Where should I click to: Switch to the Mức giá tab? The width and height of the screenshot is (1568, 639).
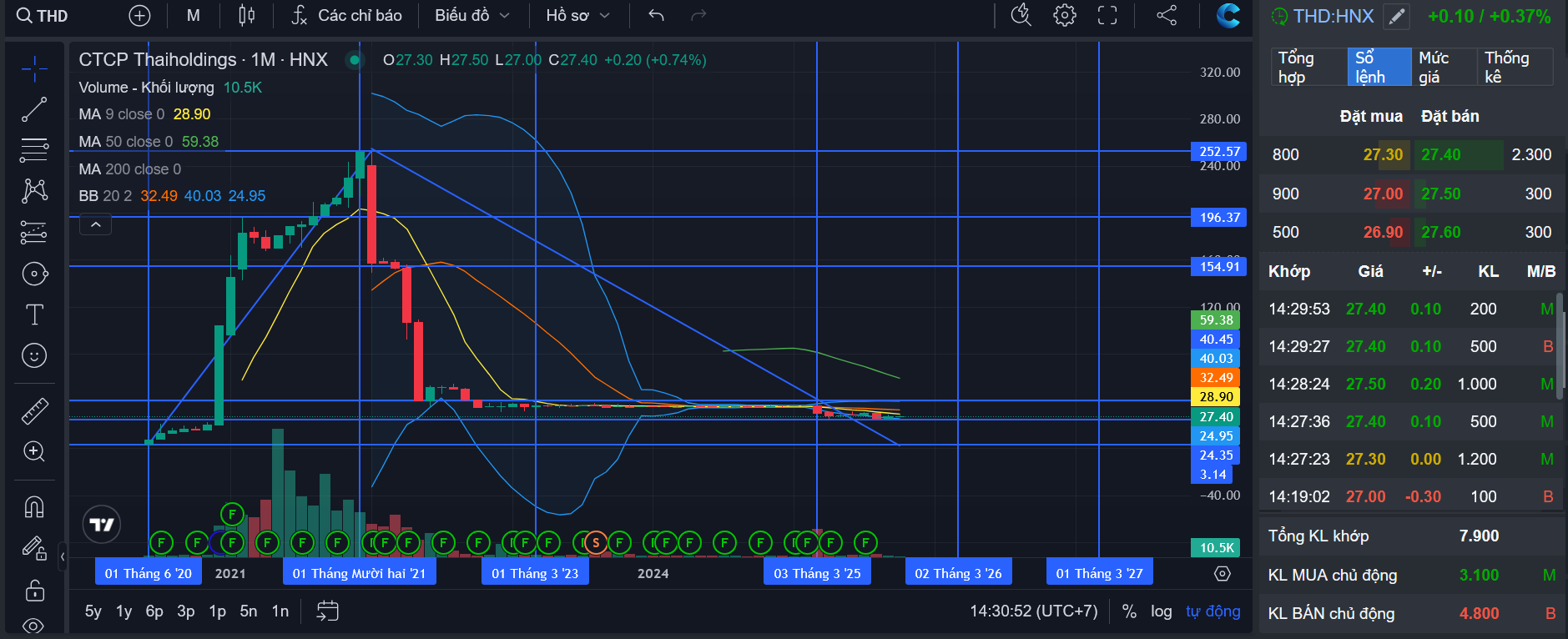click(1444, 67)
